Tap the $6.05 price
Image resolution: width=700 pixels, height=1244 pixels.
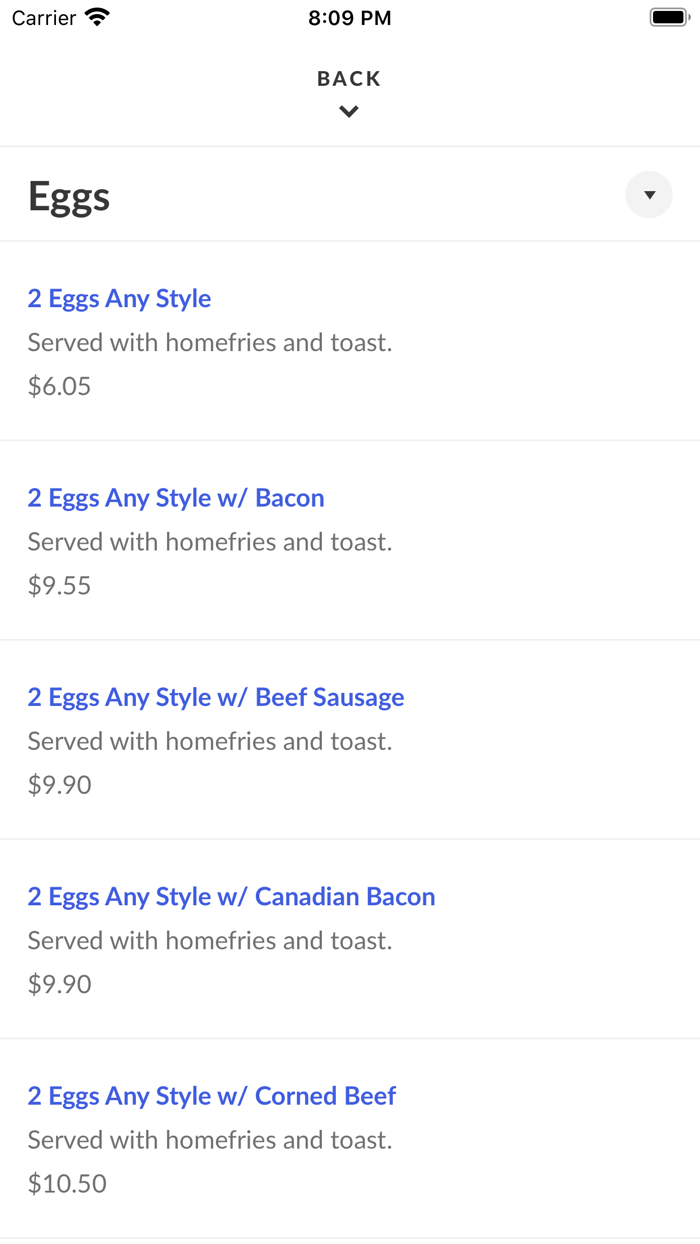(59, 386)
